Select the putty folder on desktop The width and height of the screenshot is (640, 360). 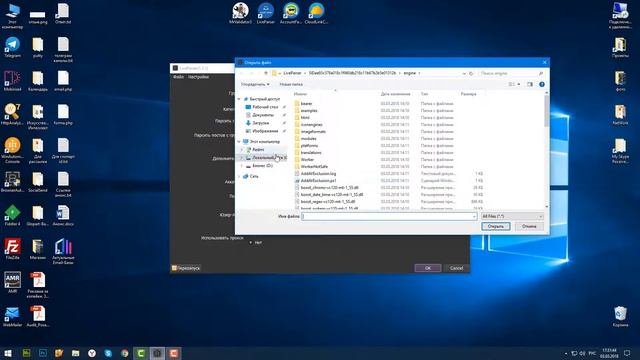38,47
